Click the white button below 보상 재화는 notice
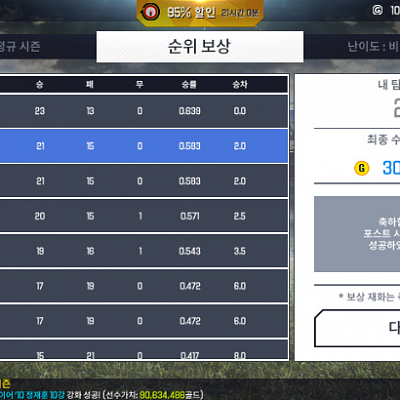This screenshot has width=400, height=400. [357, 328]
